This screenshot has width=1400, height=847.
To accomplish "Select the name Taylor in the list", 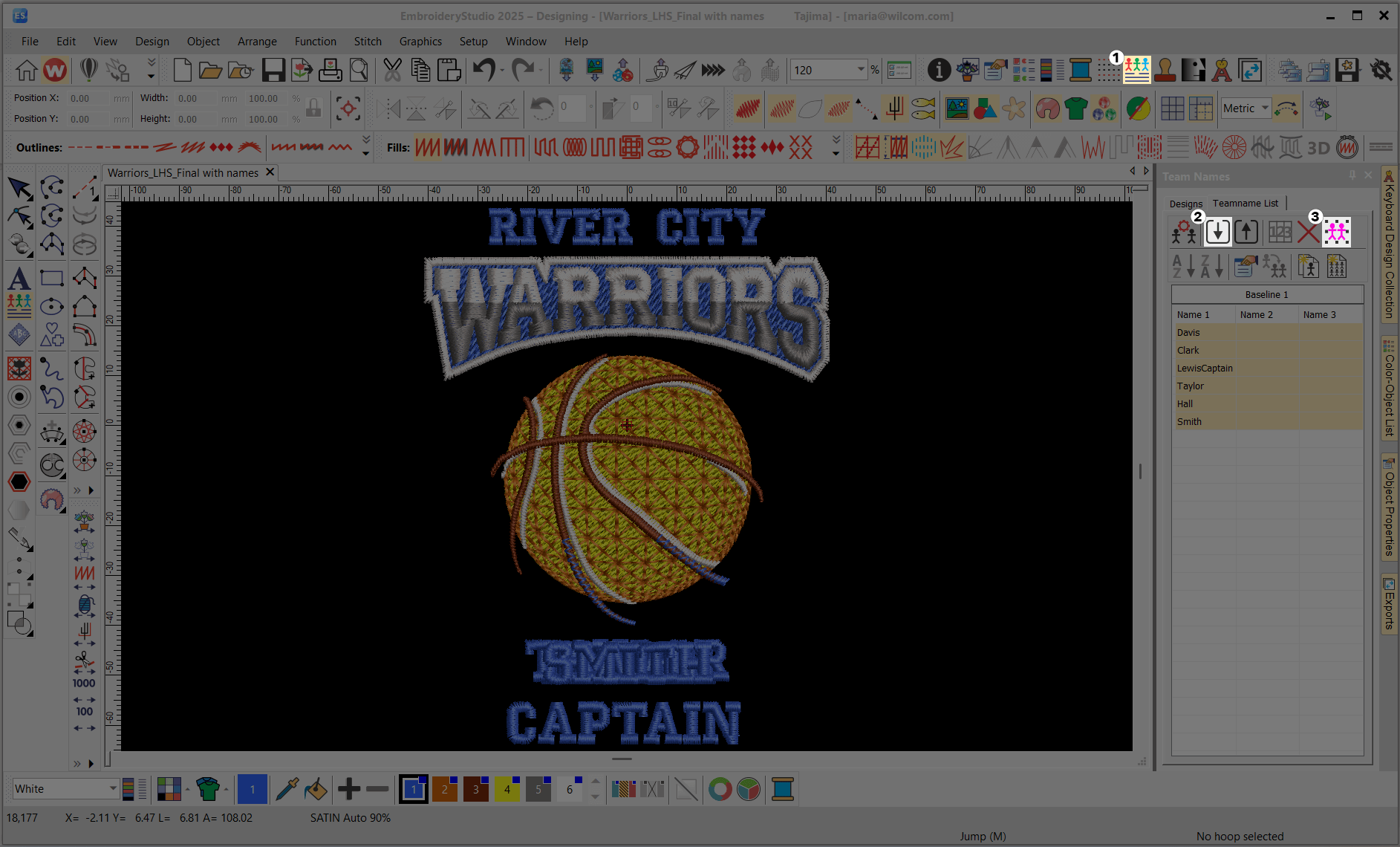I will point(1190,386).
